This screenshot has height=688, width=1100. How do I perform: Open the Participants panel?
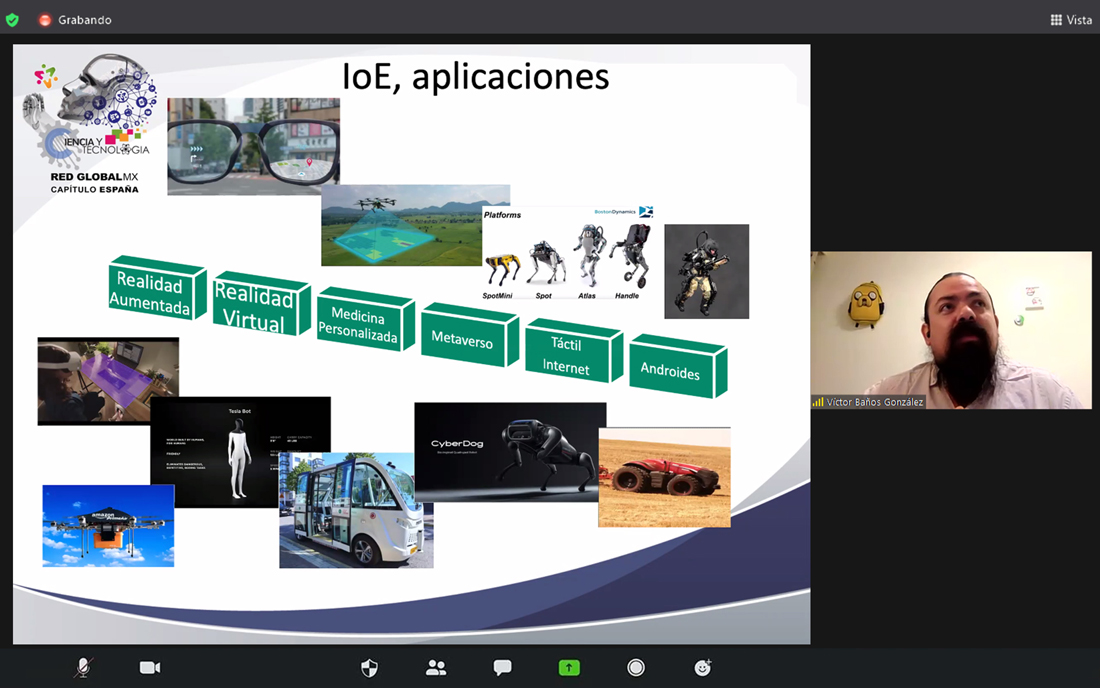pyautogui.click(x=436, y=668)
